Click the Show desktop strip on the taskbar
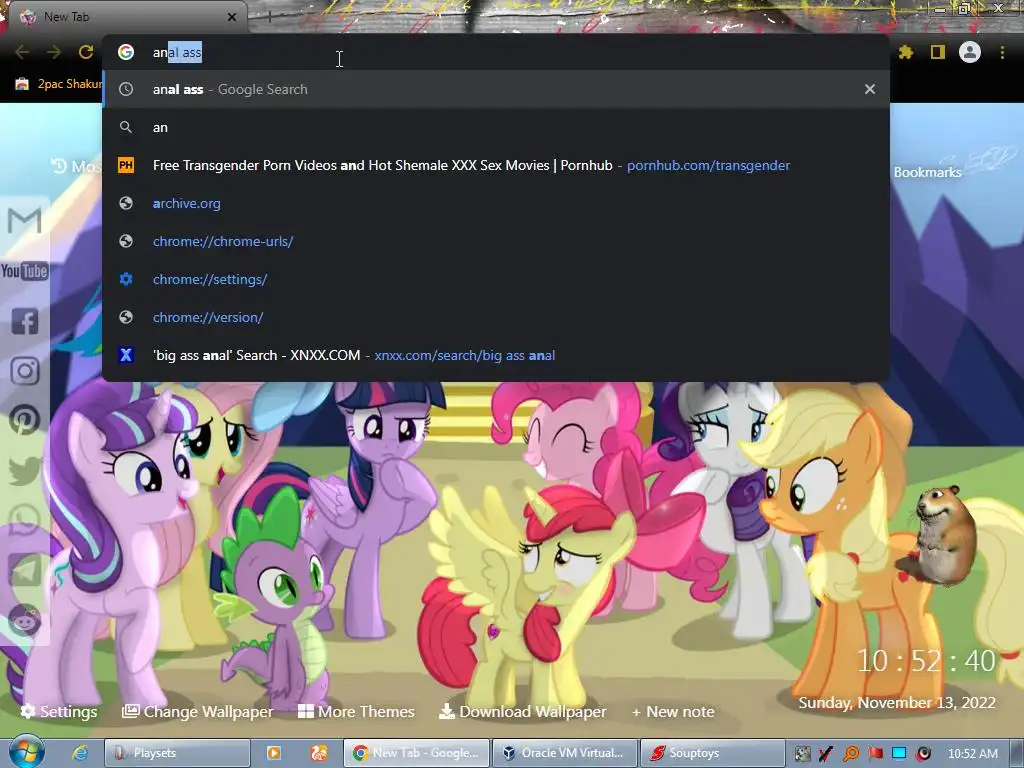Screen dimensions: 1024x768 tap(1017, 753)
